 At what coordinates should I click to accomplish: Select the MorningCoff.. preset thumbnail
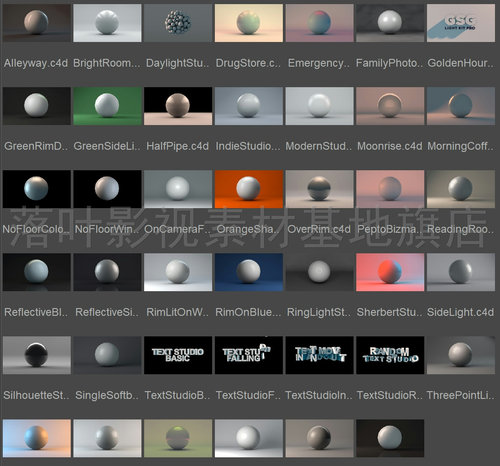[461, 106]
